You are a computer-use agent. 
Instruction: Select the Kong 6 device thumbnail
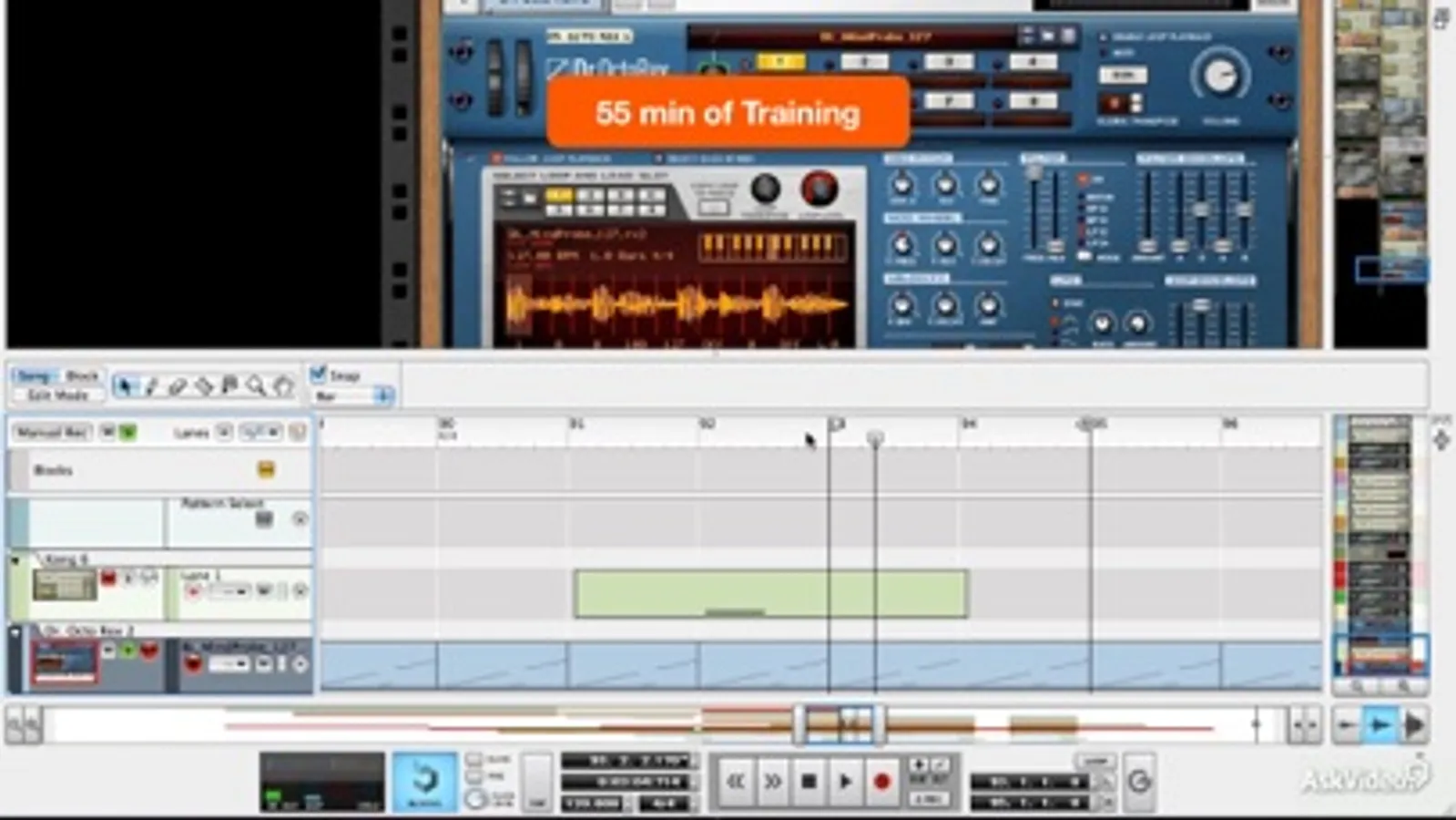pos(64,585)
